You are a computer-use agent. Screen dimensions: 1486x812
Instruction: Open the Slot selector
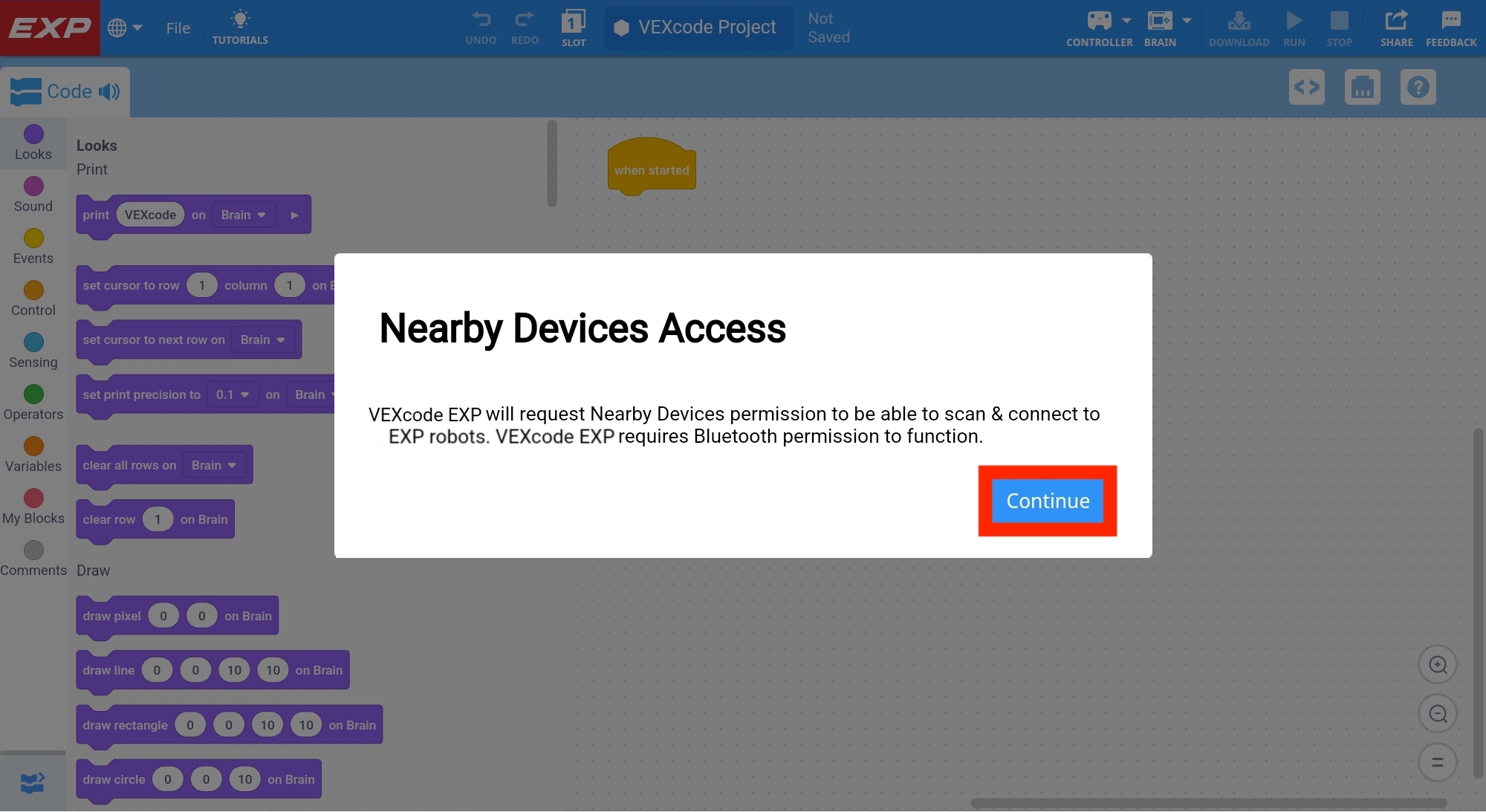573,27
